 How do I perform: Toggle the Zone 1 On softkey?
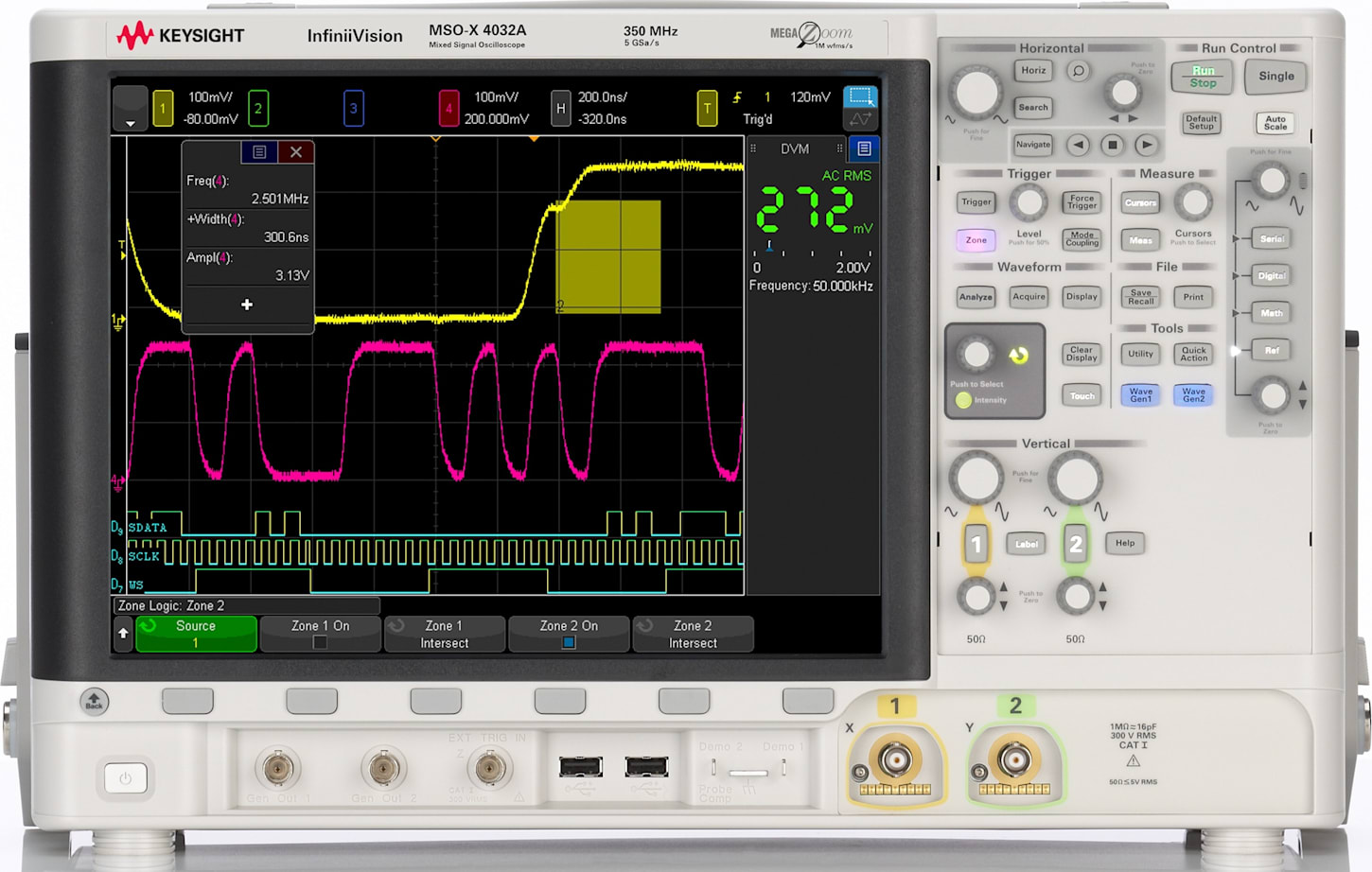tap(319, 634)
